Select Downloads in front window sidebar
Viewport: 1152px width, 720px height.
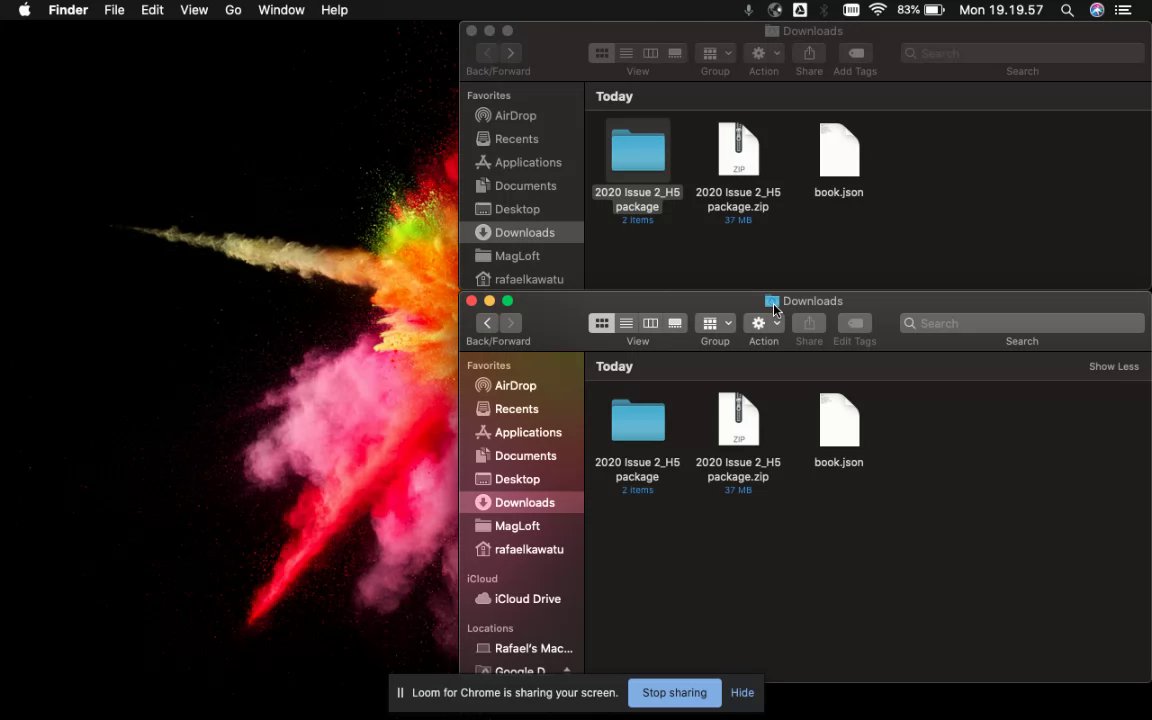click(x=521, y=503)
